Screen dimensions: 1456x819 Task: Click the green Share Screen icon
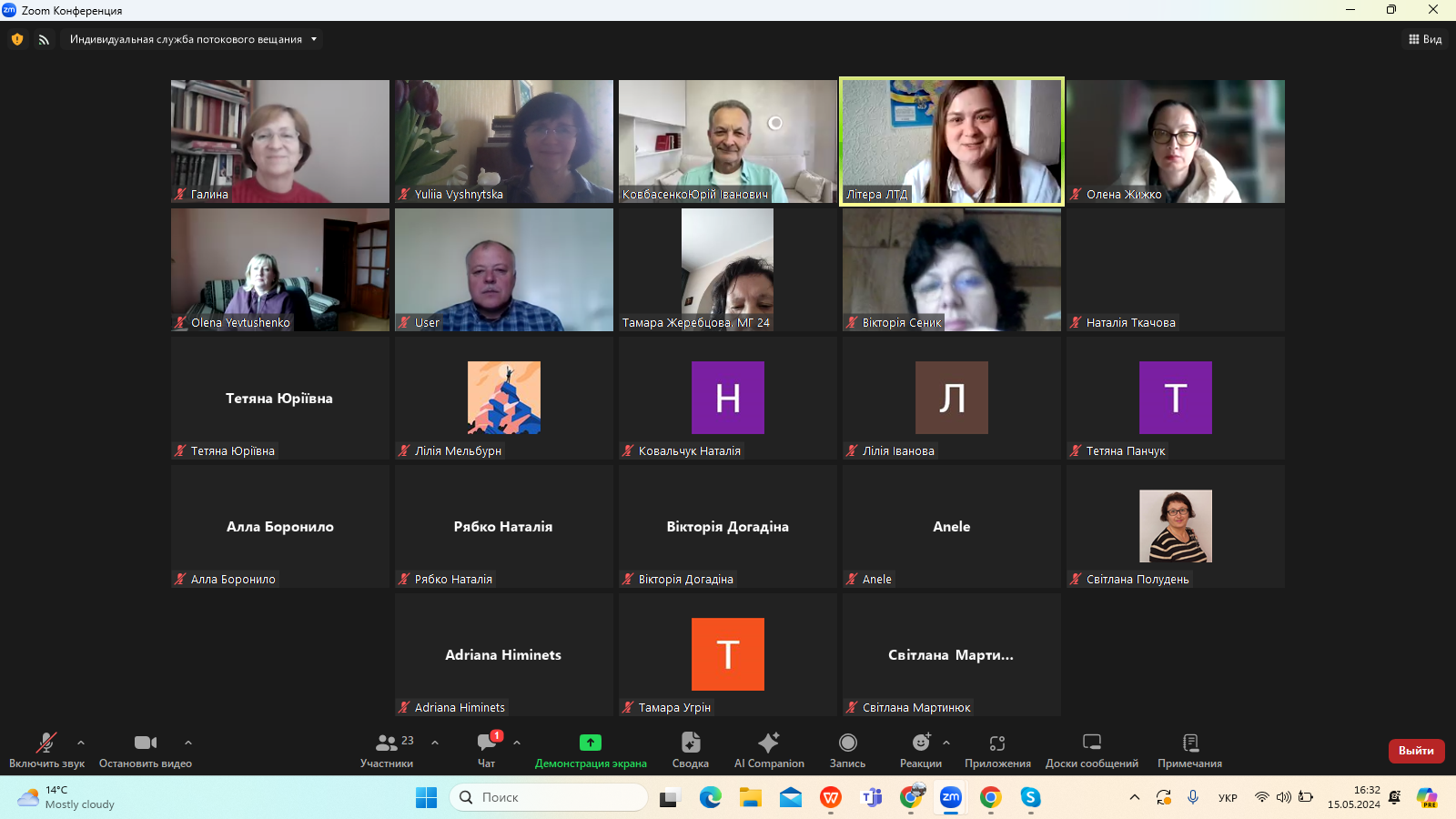pos(591,743)
